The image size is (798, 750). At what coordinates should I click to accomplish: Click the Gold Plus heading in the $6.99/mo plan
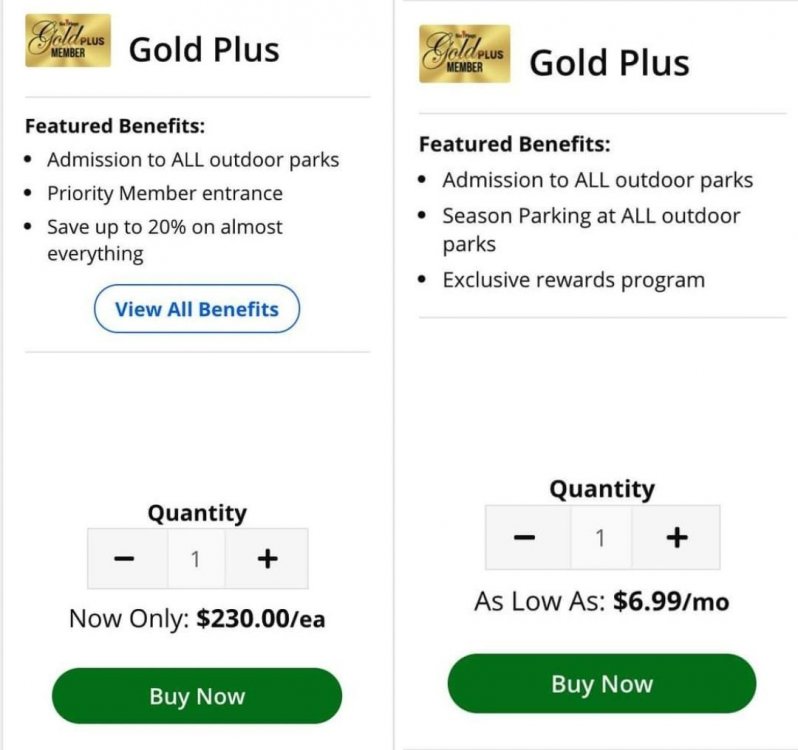(x=608, y=63)
